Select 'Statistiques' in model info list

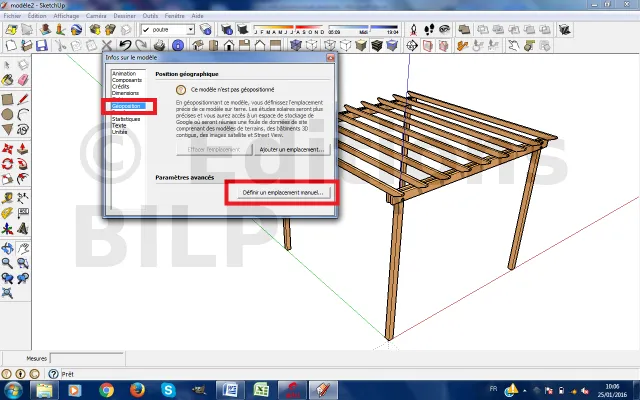(128, 118)
